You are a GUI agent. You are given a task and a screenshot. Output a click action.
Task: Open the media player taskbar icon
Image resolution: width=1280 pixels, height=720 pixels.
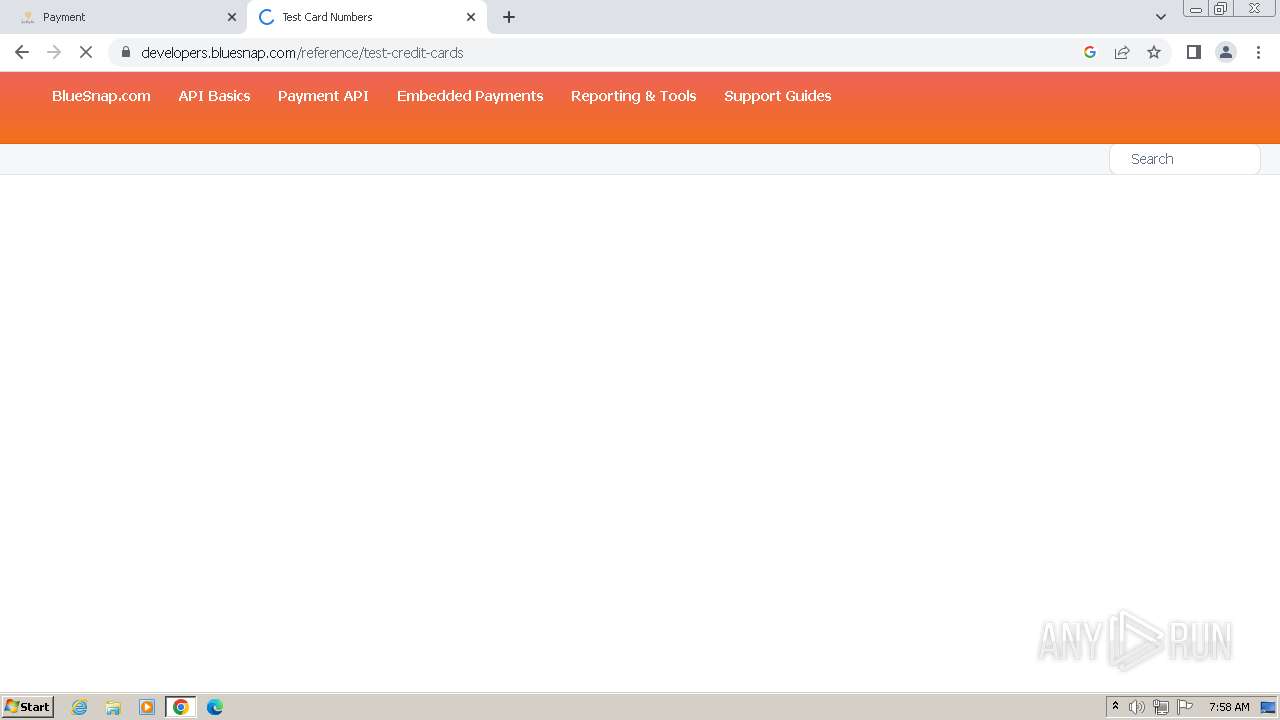click(x=147, y=707)
